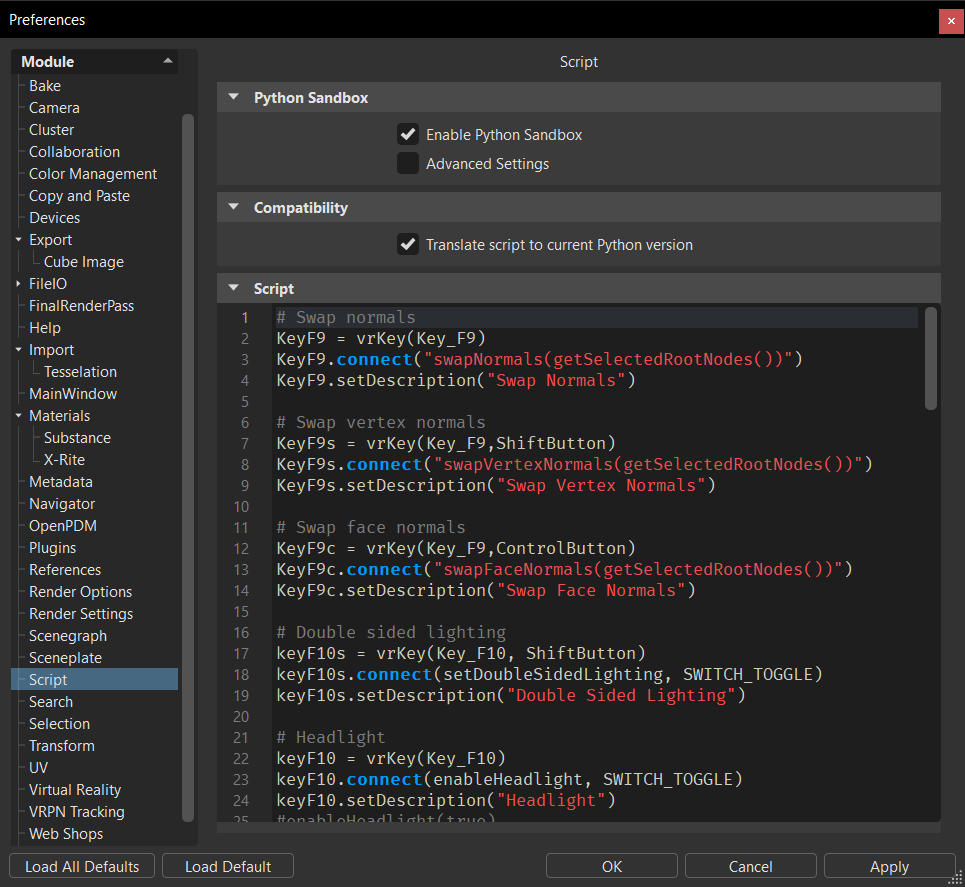
Task: Click the Load All Defaults button
Action: [81, 866]
